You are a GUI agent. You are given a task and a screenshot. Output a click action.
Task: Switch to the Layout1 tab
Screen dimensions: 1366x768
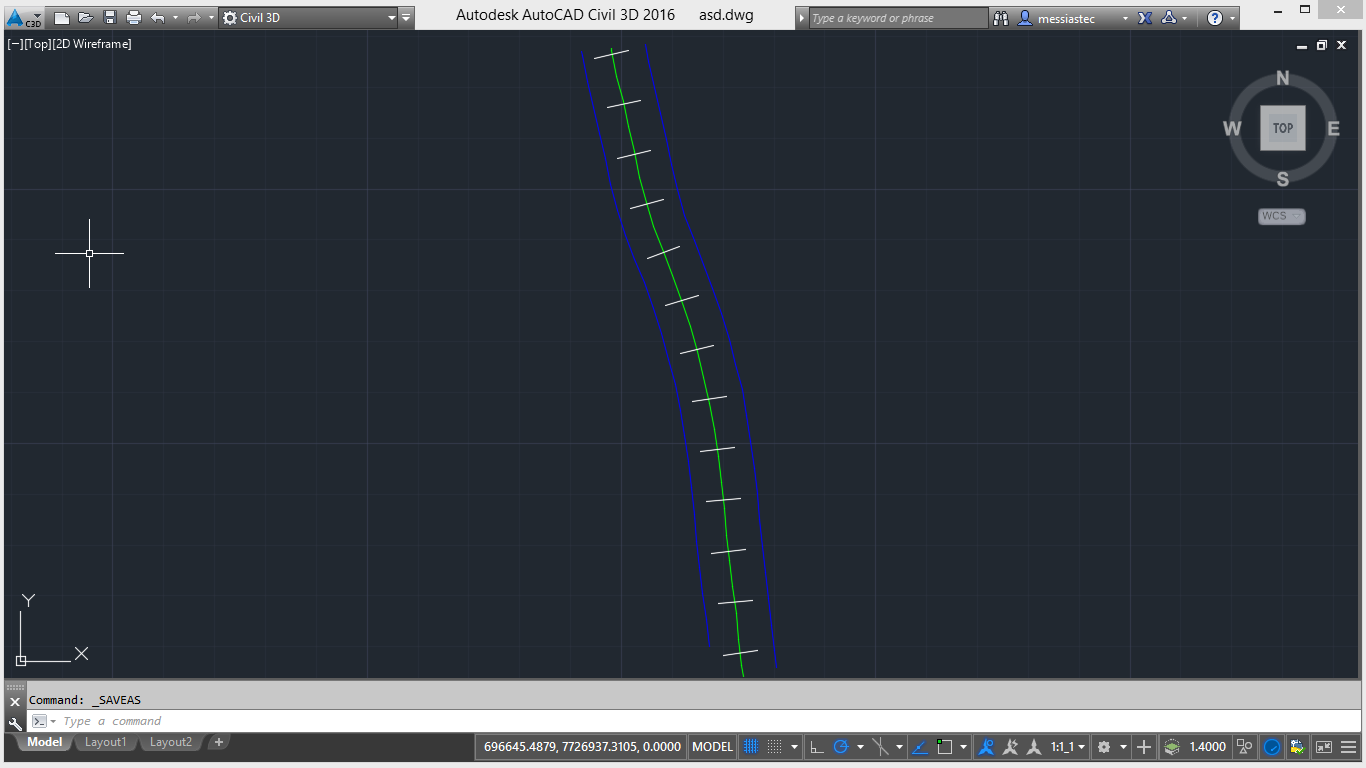(x=105, y=742)
